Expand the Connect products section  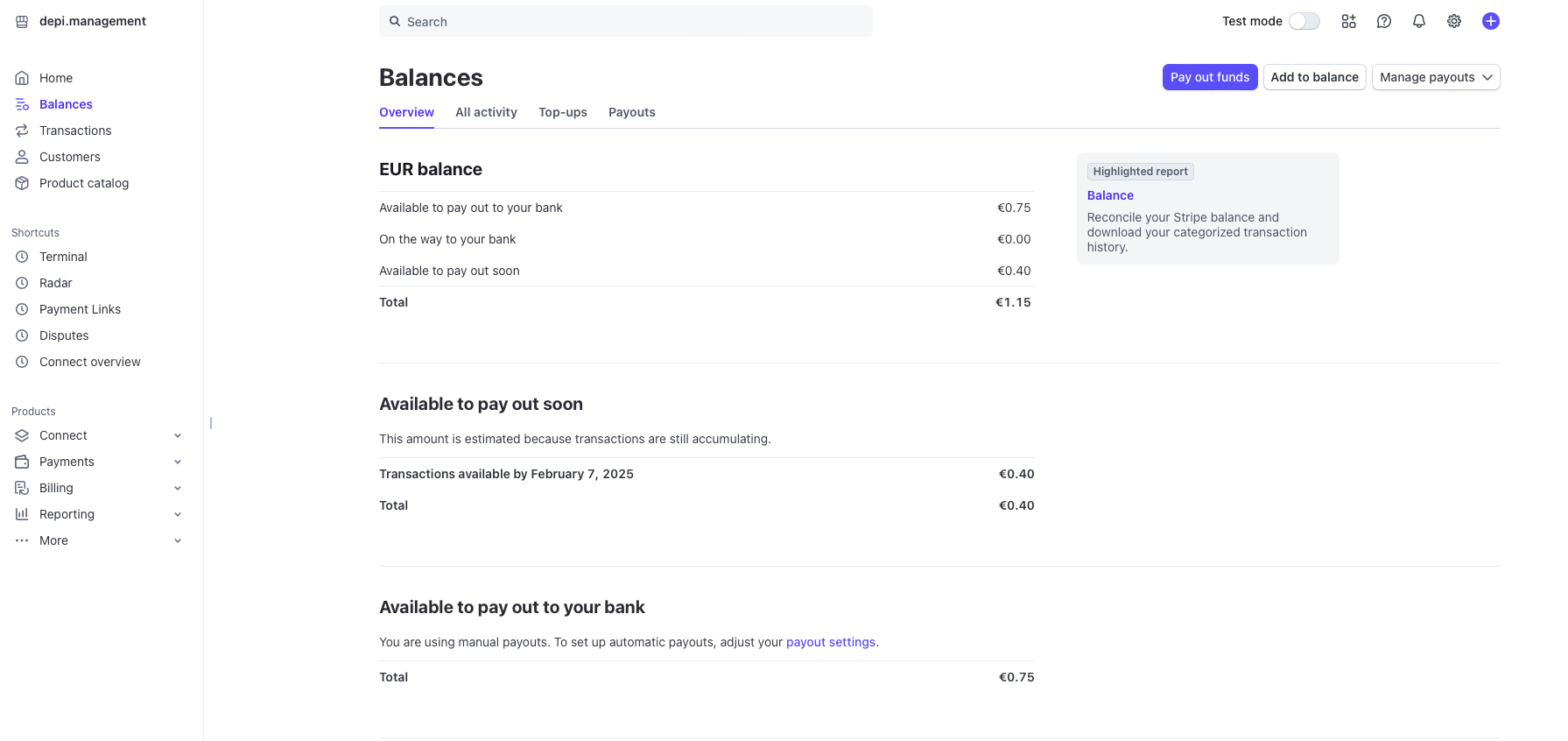[x=178, y=435]
